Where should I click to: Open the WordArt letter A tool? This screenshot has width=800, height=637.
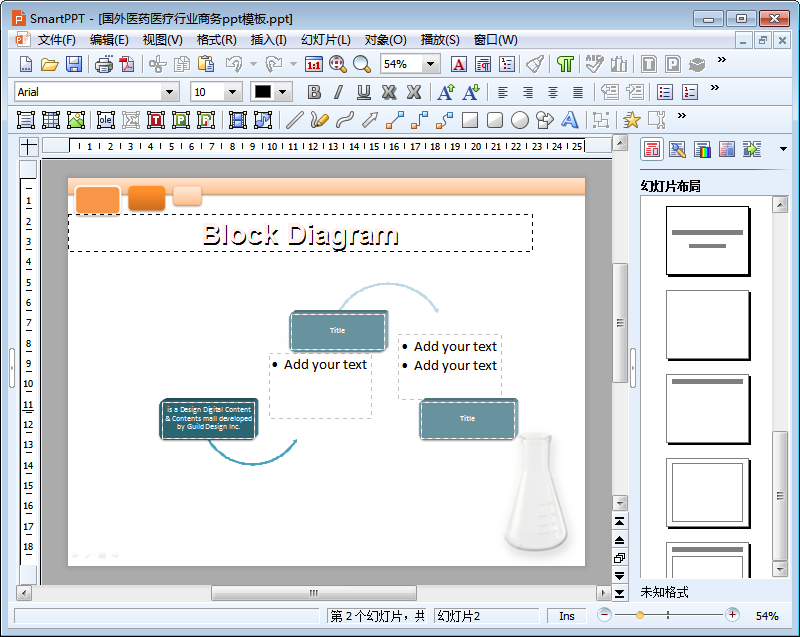[570, 120]
